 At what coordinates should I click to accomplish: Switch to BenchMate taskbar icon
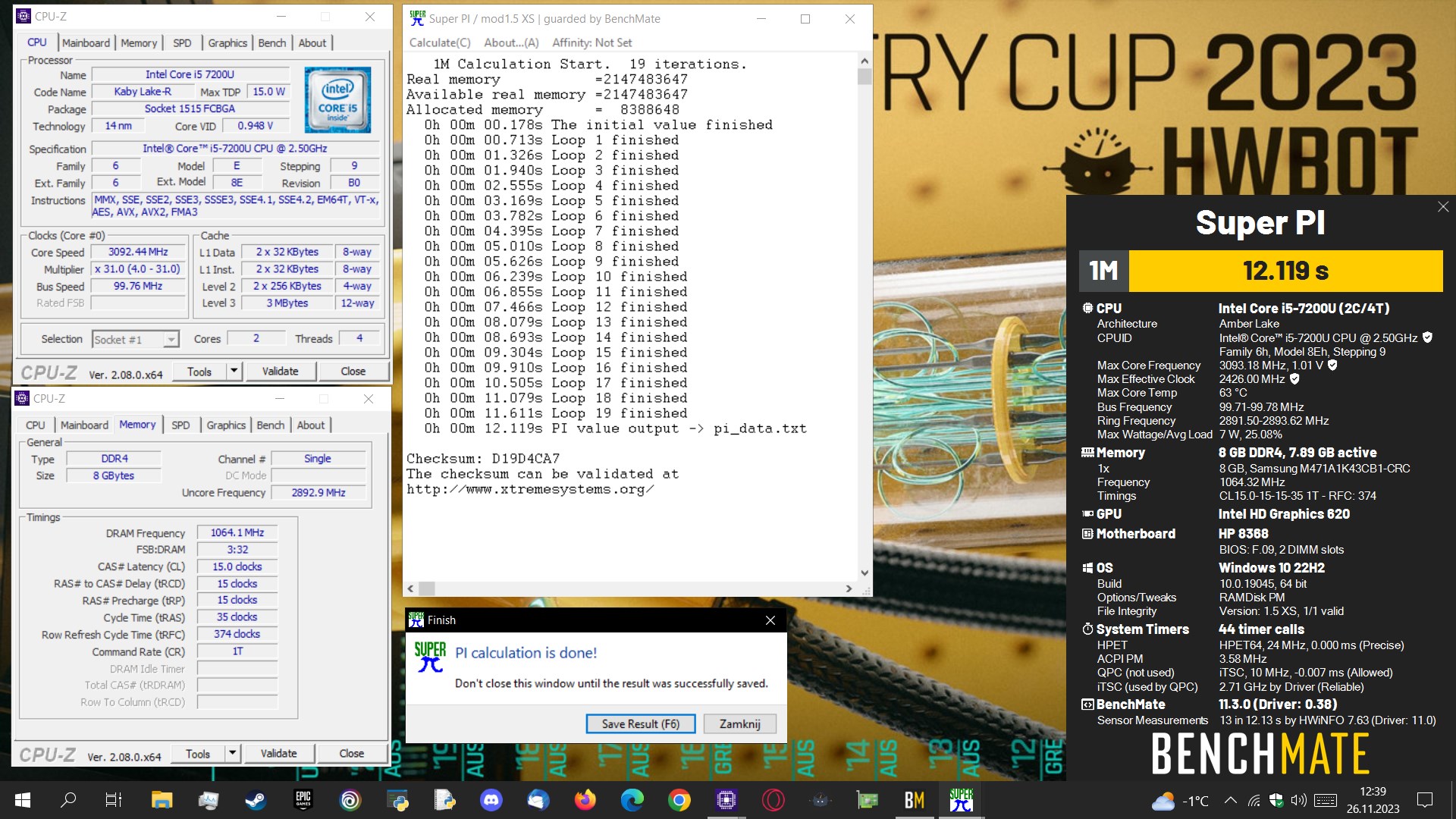[914, 800]
